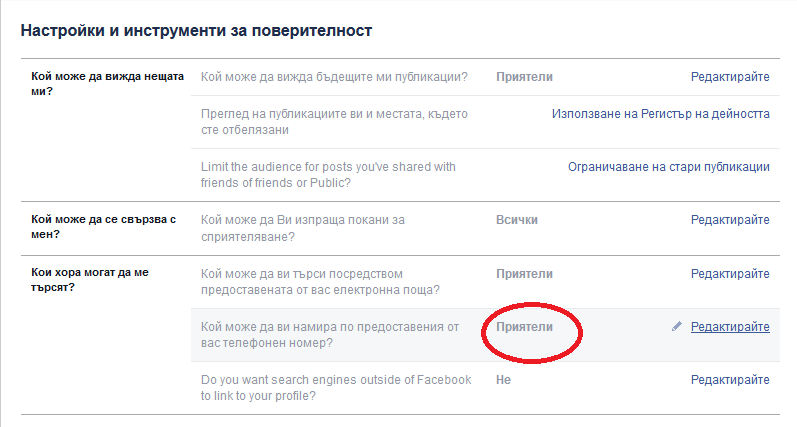Edit lookup by email address setting
The width and height of the screenshot is (797, 427).
730,273
